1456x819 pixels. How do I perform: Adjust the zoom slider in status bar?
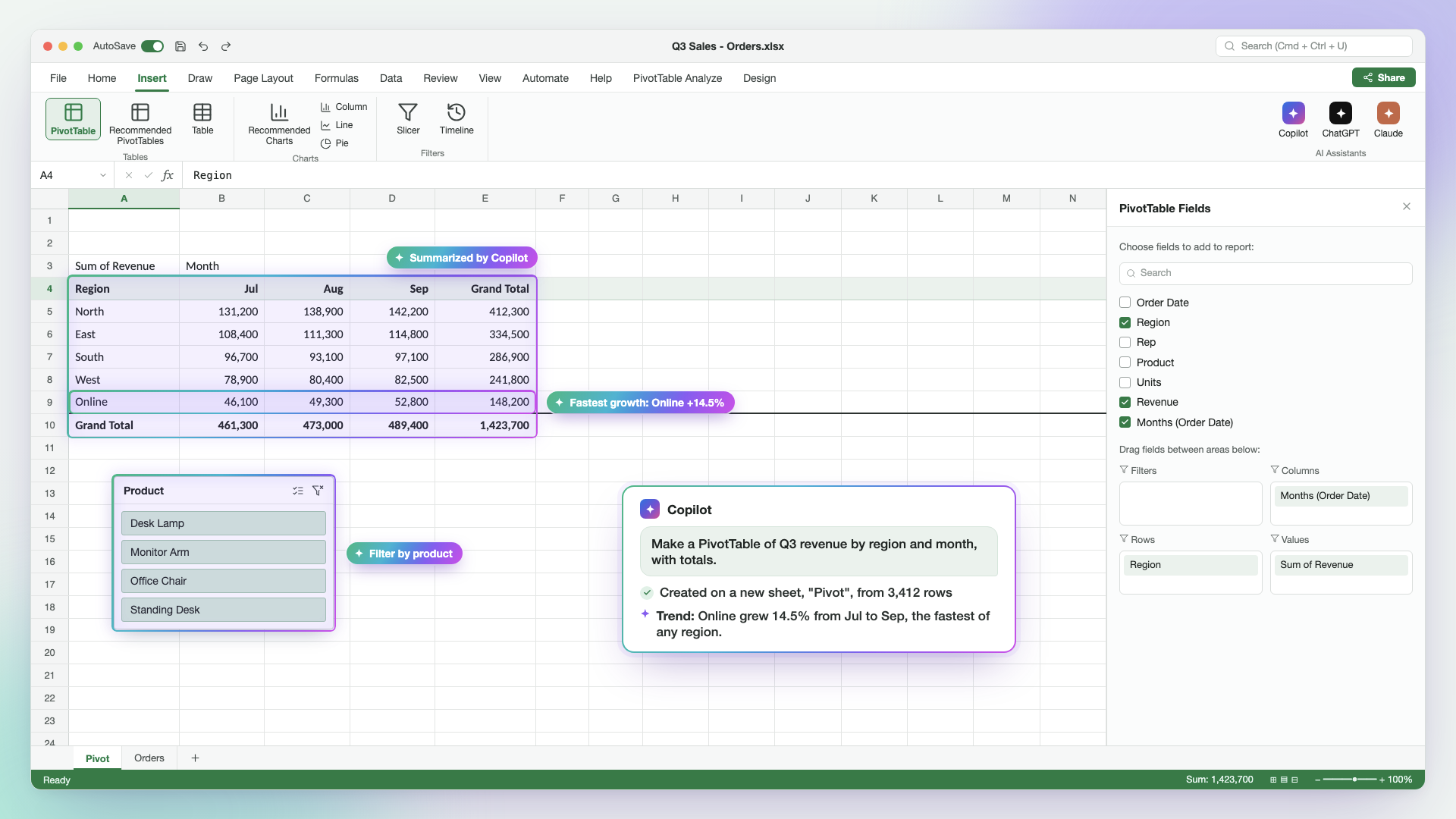point(1354,780)
